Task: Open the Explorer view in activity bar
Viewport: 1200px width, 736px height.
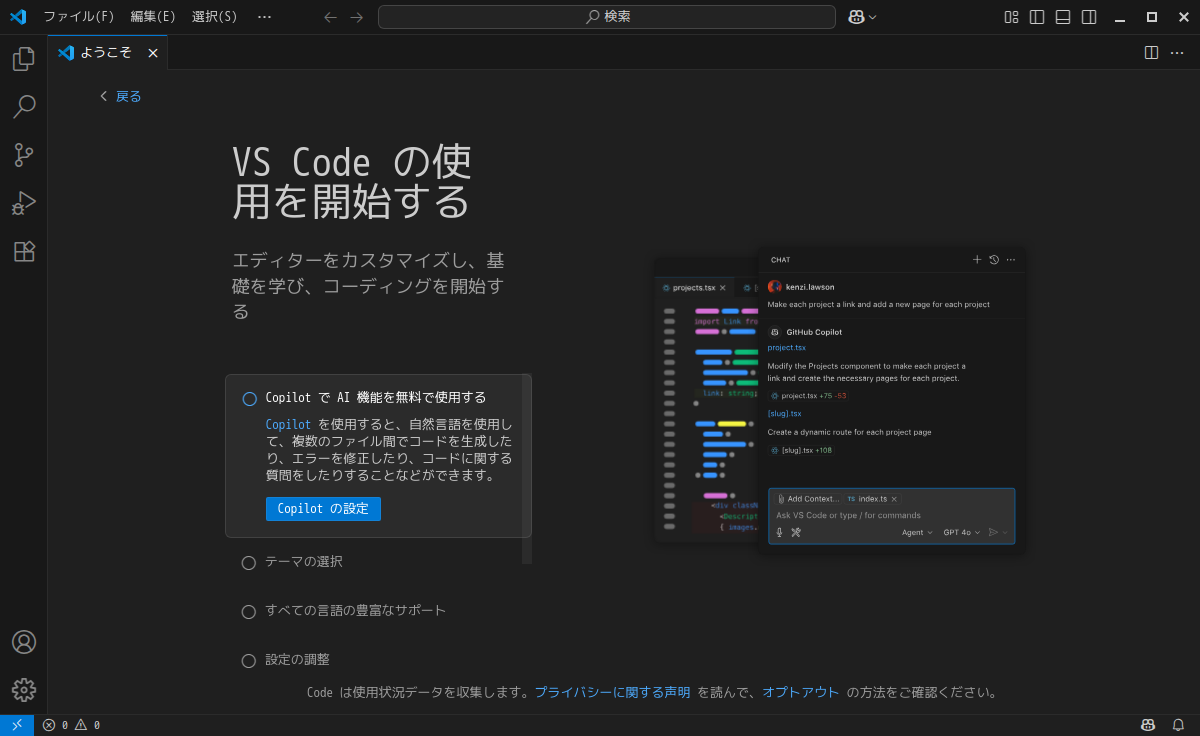Action: coord(24,59)
